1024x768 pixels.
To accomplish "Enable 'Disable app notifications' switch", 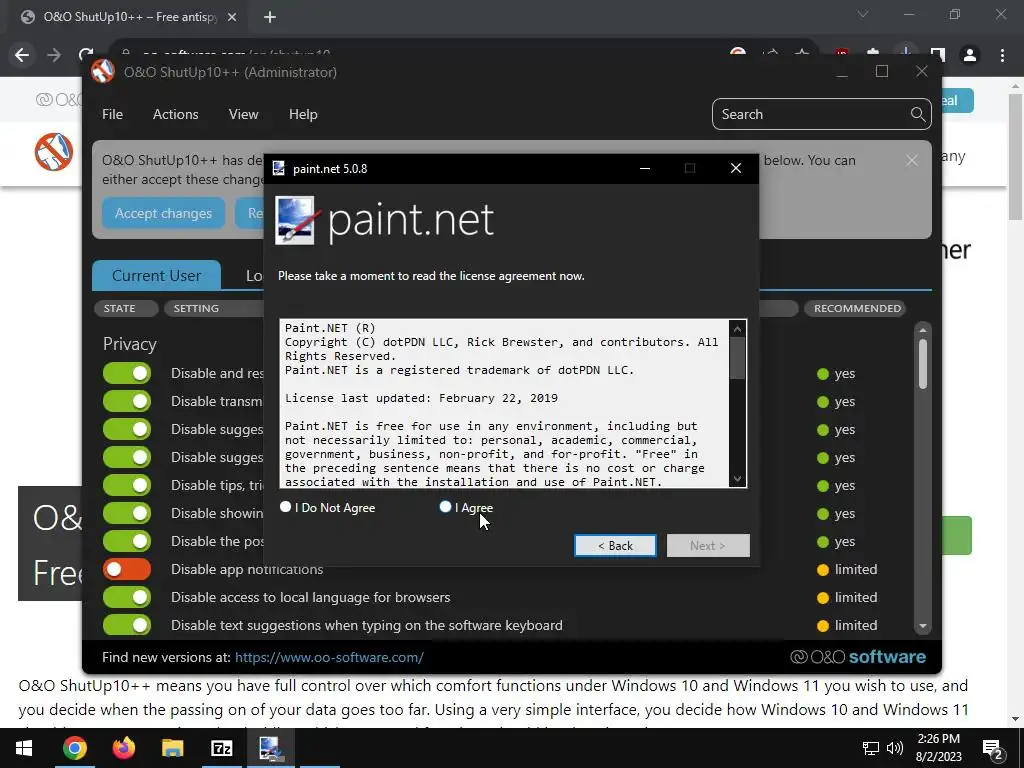I will point(127,569).
